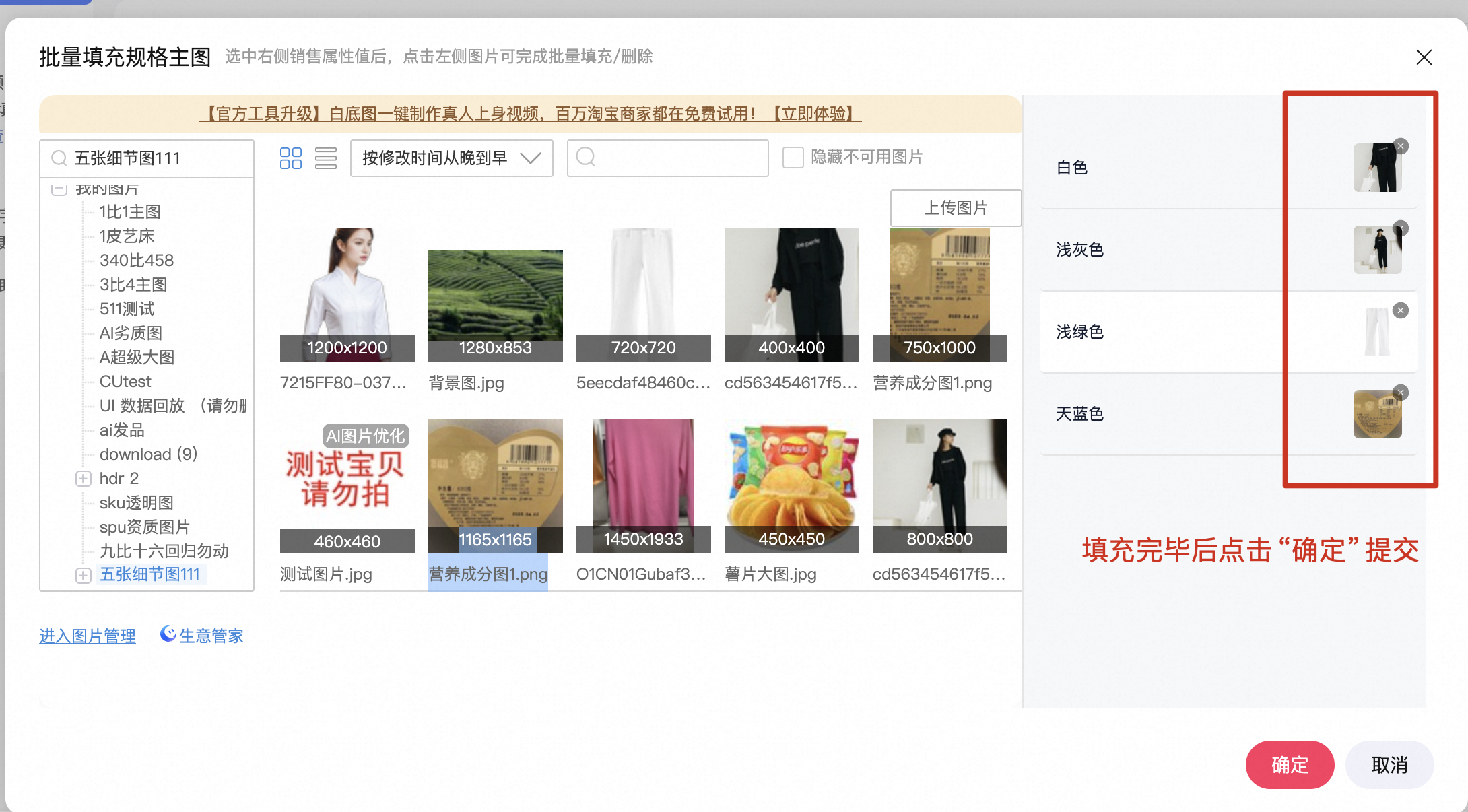Pick the 背景图.jpg tea field image
The height and width of the screenshot is (812, 1468).
pyautogui.click(x=496, y=306)
